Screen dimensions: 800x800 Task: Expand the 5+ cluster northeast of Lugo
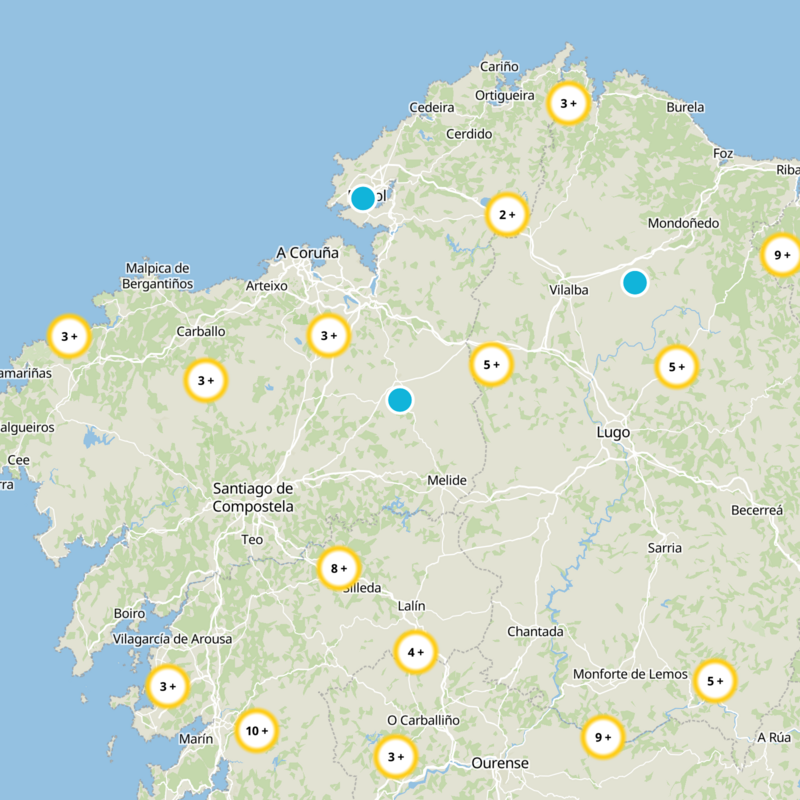677,367
